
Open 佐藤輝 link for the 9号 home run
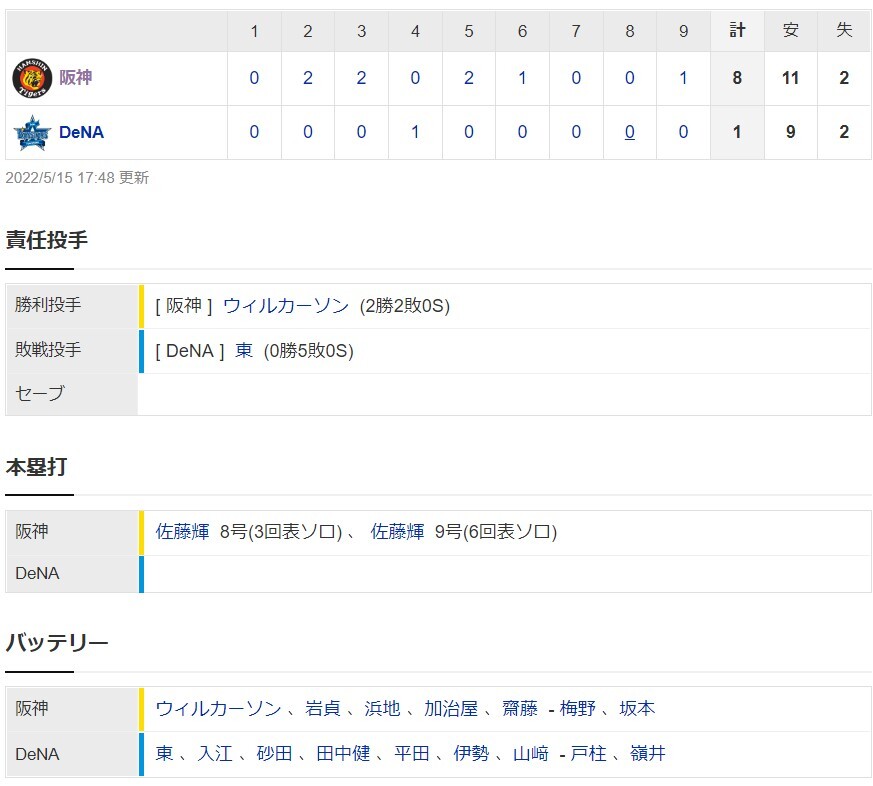coord(398,532)
